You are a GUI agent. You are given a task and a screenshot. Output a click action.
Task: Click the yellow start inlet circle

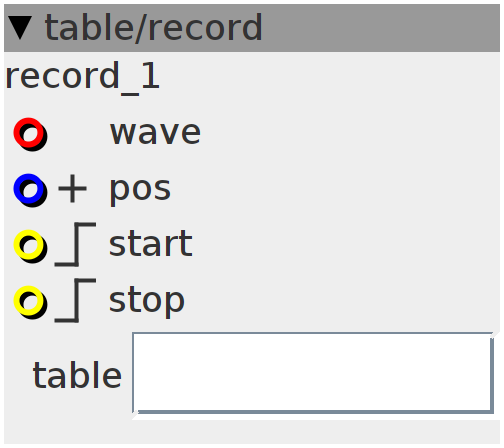[x=30, y=246]
